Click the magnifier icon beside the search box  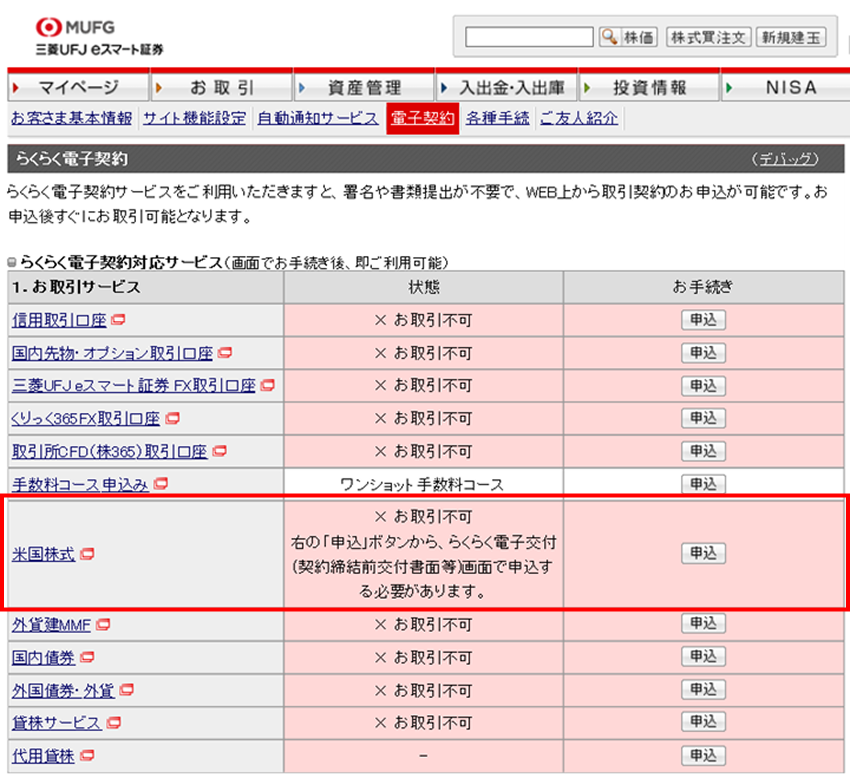(x=609, y=37)
